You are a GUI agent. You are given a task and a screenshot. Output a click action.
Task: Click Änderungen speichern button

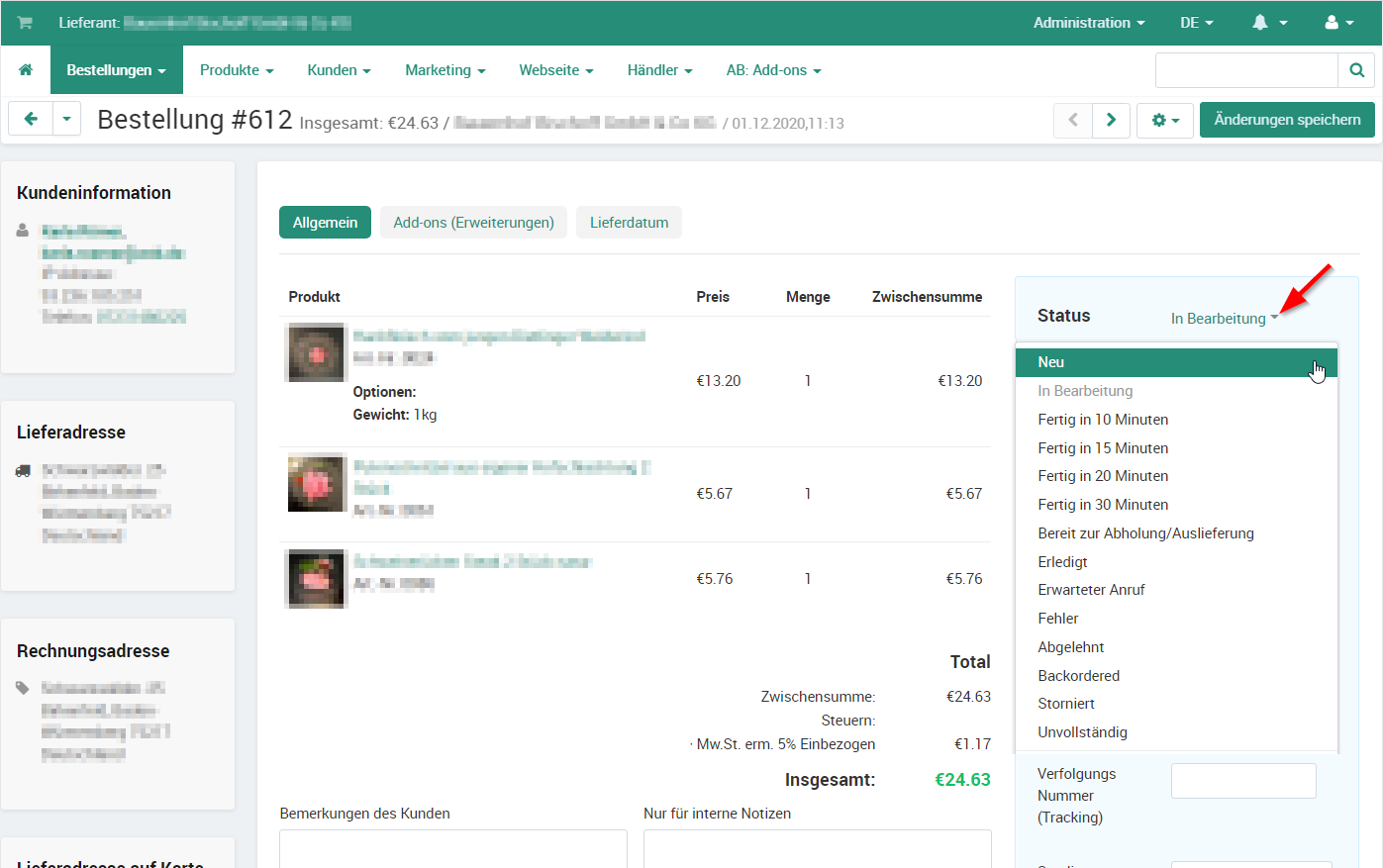(1287, 120)
